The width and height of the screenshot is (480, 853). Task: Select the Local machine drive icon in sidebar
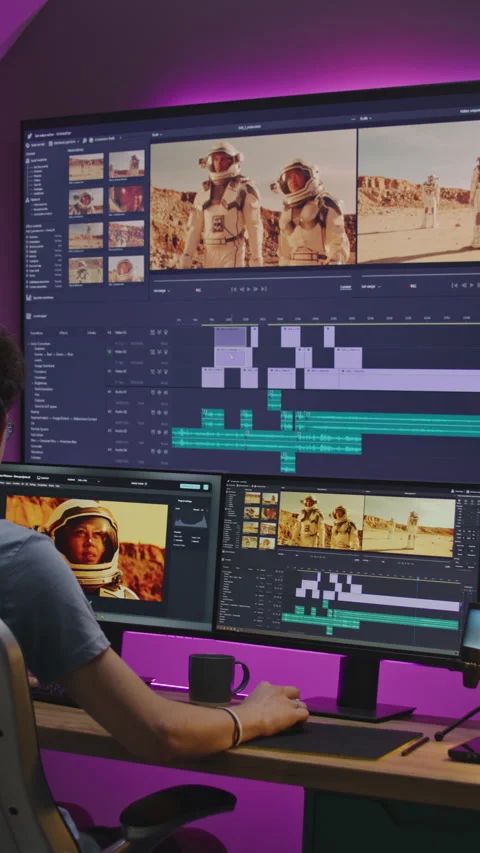point(28,160)
